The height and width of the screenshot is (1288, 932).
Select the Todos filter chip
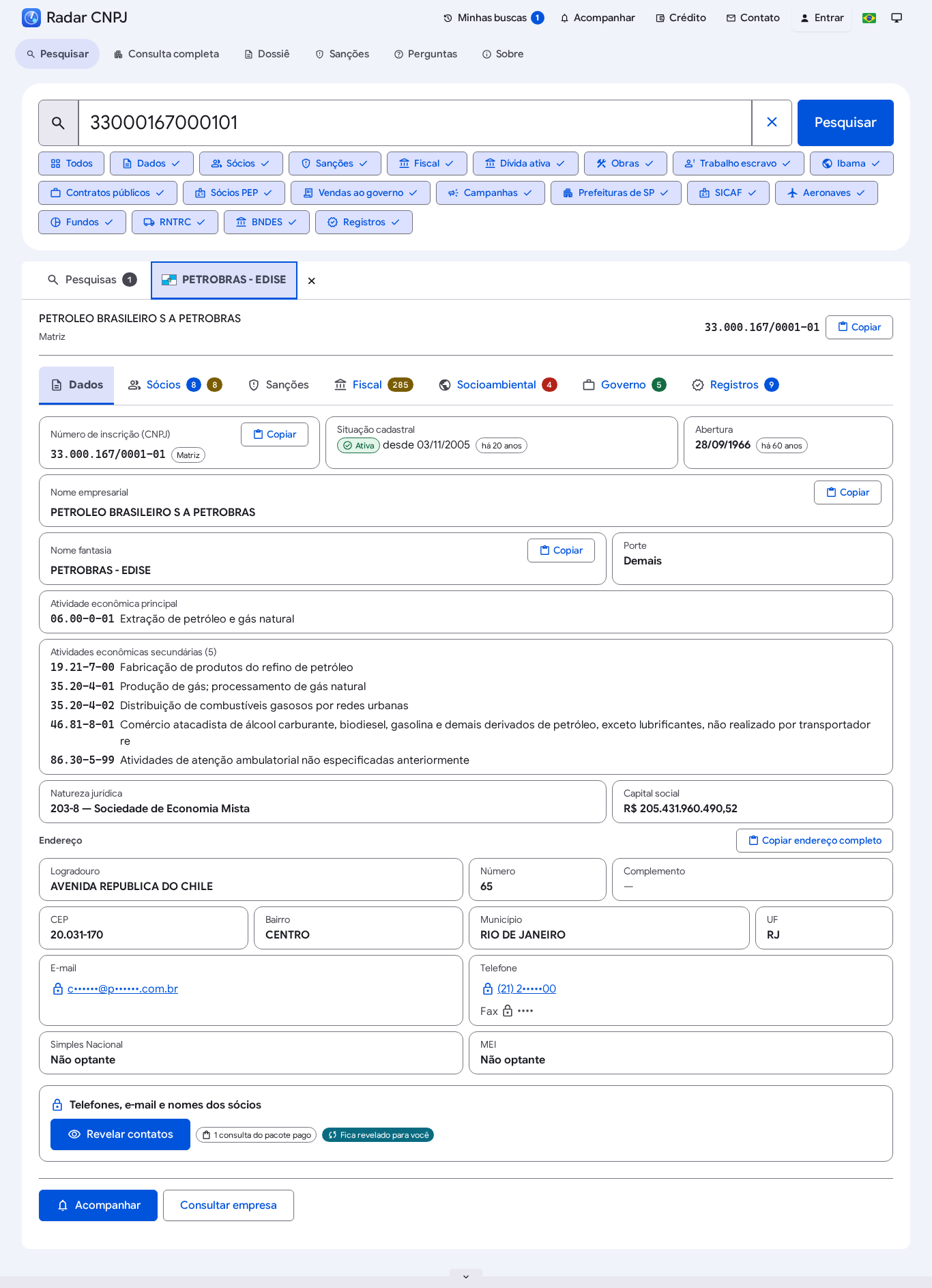coord(72,164)
